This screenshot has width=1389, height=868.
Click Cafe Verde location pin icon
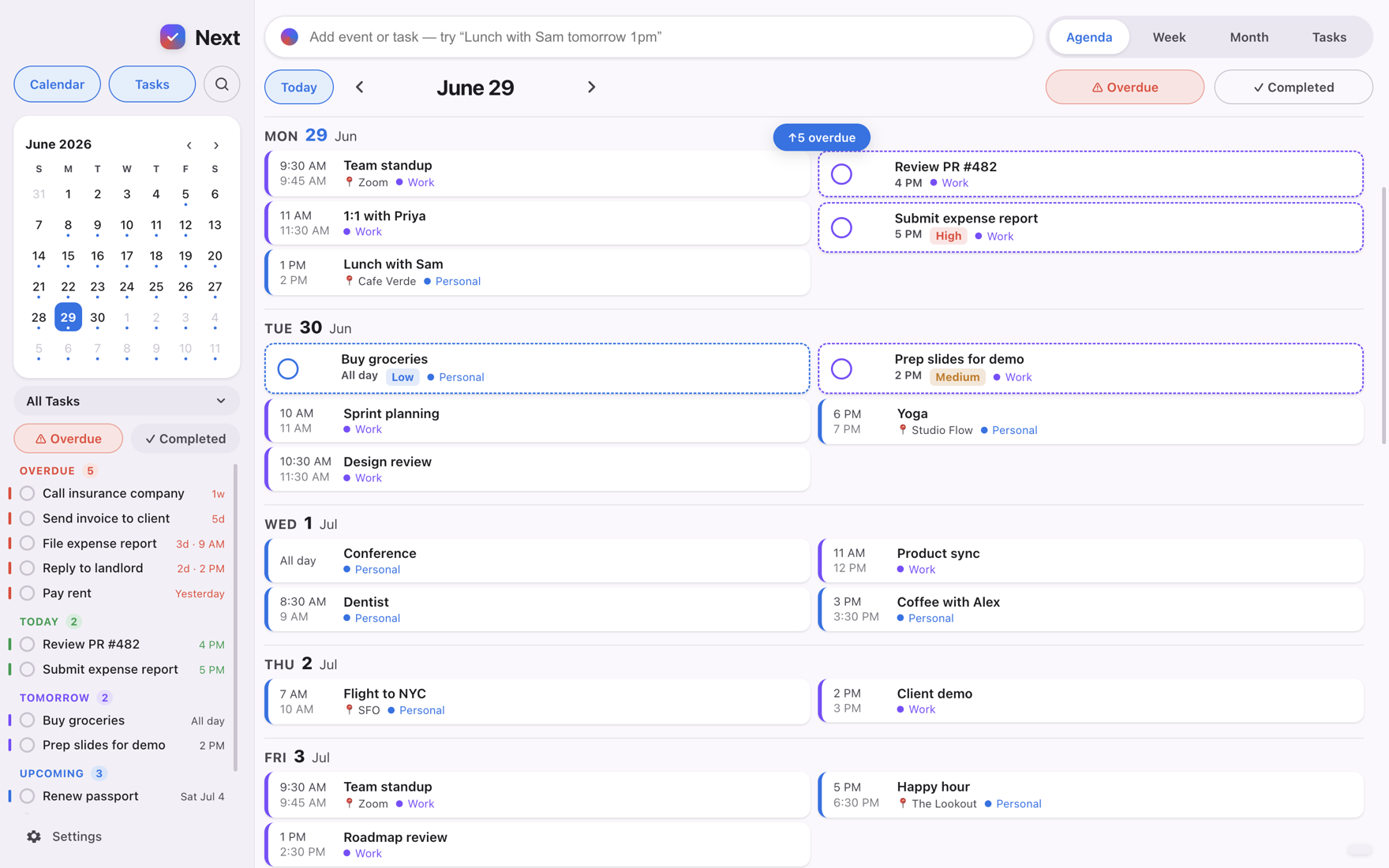coord(349,281)
